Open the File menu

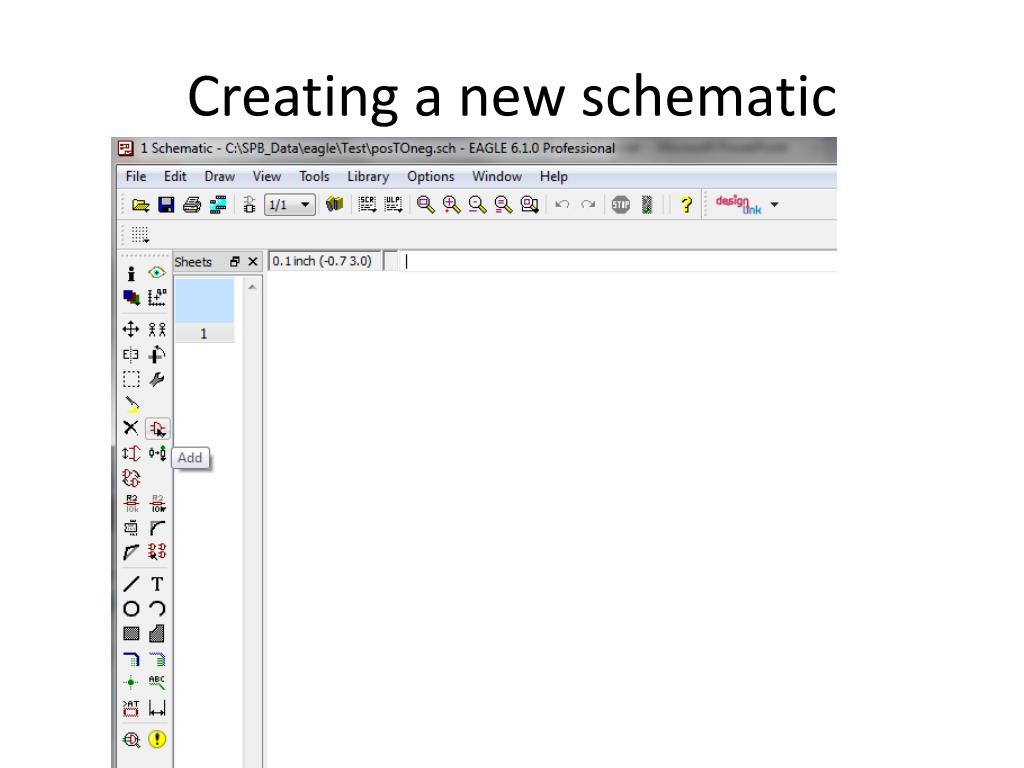tap(136, 176)
